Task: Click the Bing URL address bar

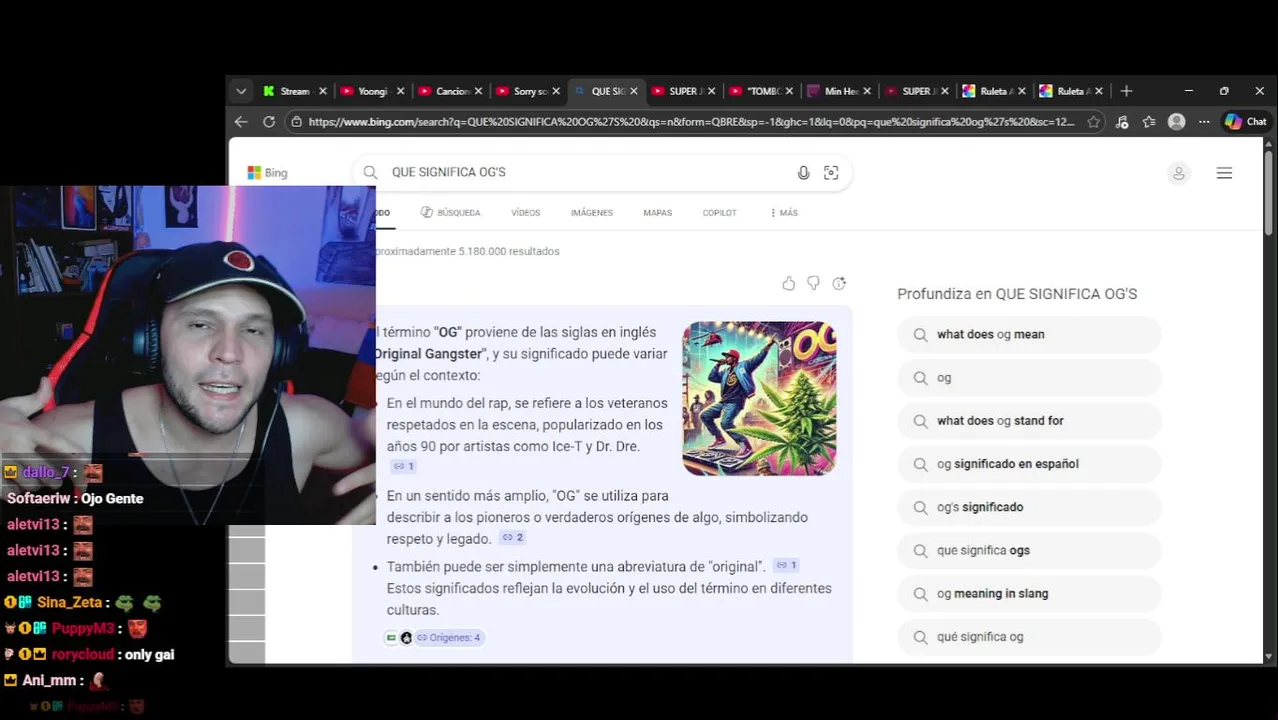Action: click(690, 122)
